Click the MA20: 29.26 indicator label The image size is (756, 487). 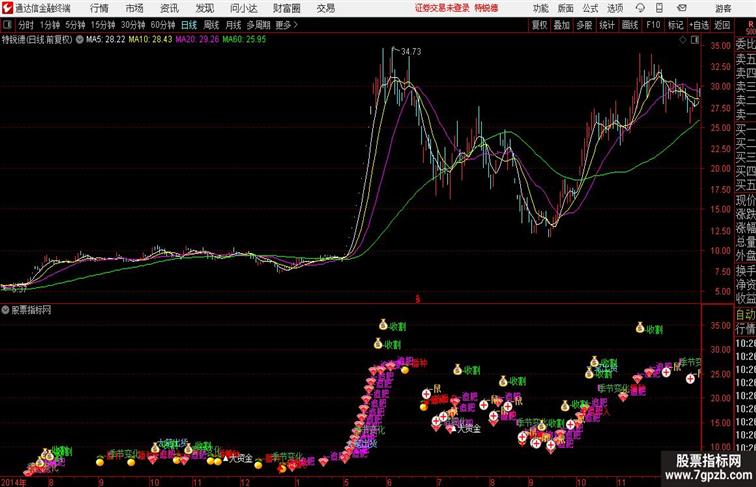pos(197,40)
